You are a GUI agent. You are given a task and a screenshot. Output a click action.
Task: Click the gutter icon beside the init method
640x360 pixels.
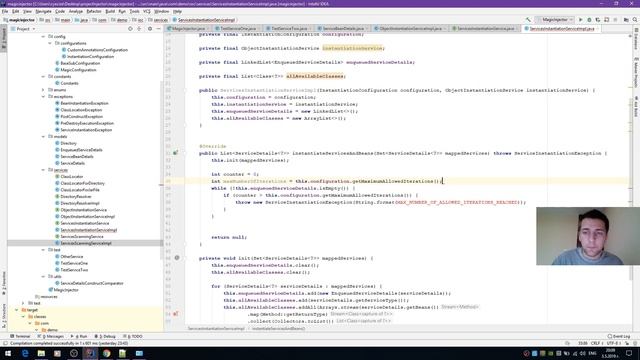pyautogui.click(x=177, y=258)
